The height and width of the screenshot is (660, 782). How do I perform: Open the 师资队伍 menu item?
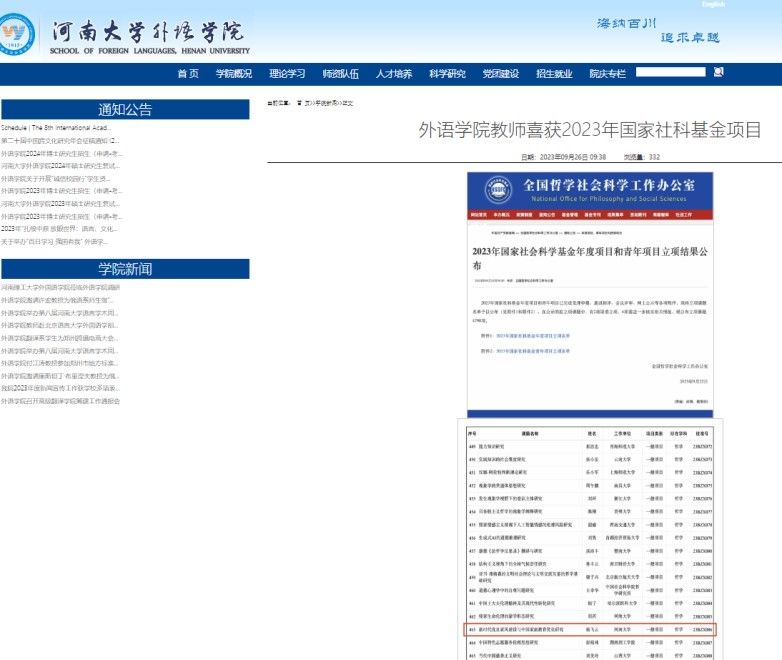[x=341, y=74]
